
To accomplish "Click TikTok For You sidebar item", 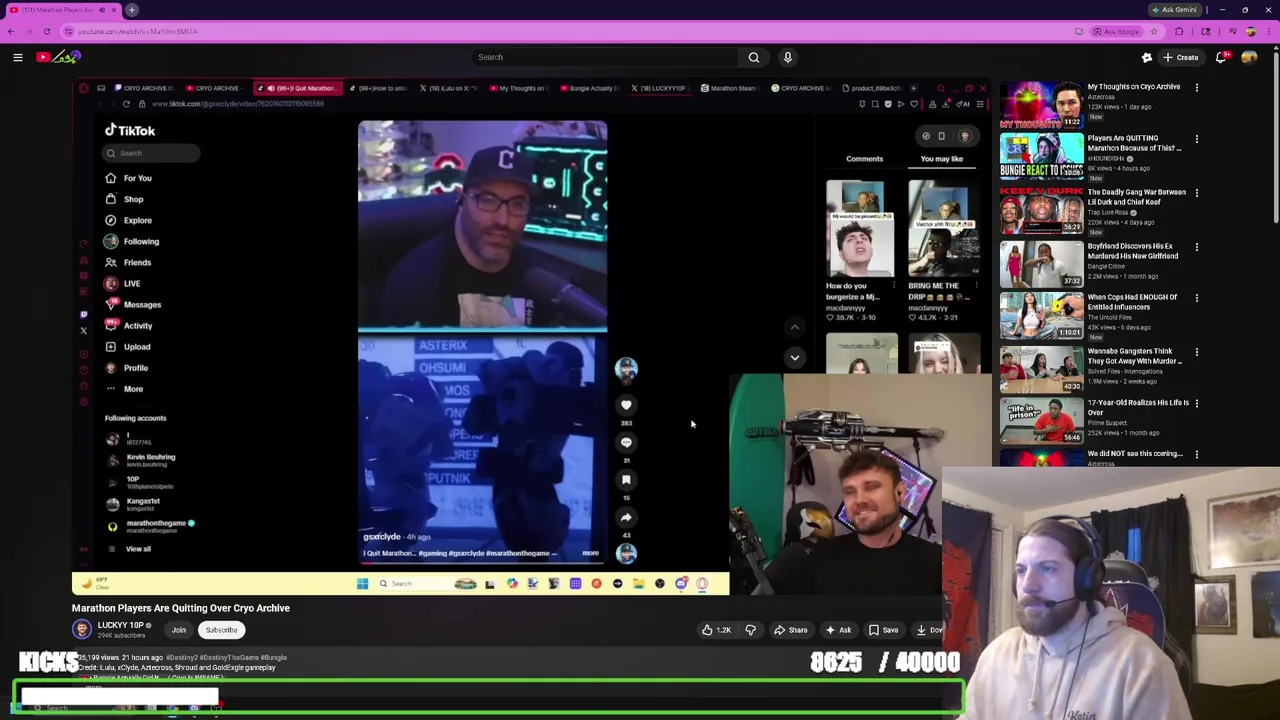I will 128,178.
